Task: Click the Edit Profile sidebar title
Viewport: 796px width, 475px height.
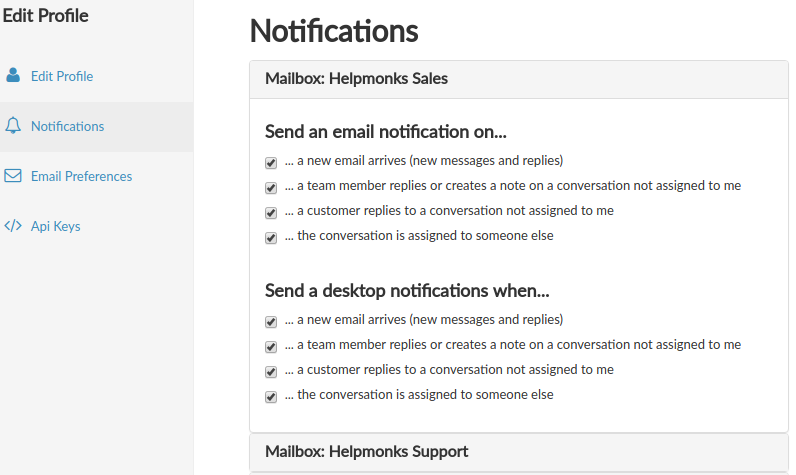Action: point(46,16)
